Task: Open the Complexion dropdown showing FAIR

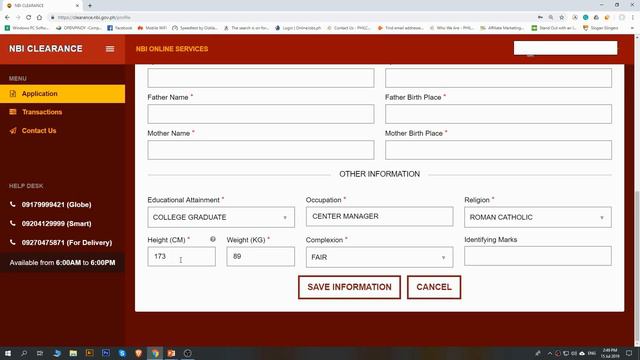Action: 379,257
